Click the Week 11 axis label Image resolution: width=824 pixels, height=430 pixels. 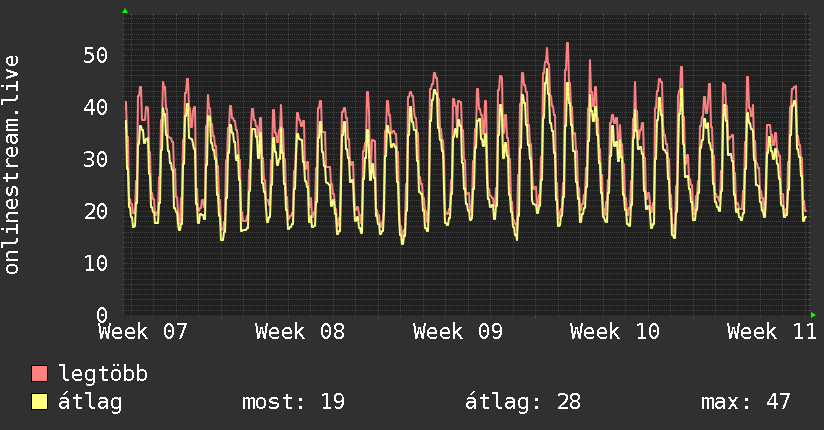(771, 332)
